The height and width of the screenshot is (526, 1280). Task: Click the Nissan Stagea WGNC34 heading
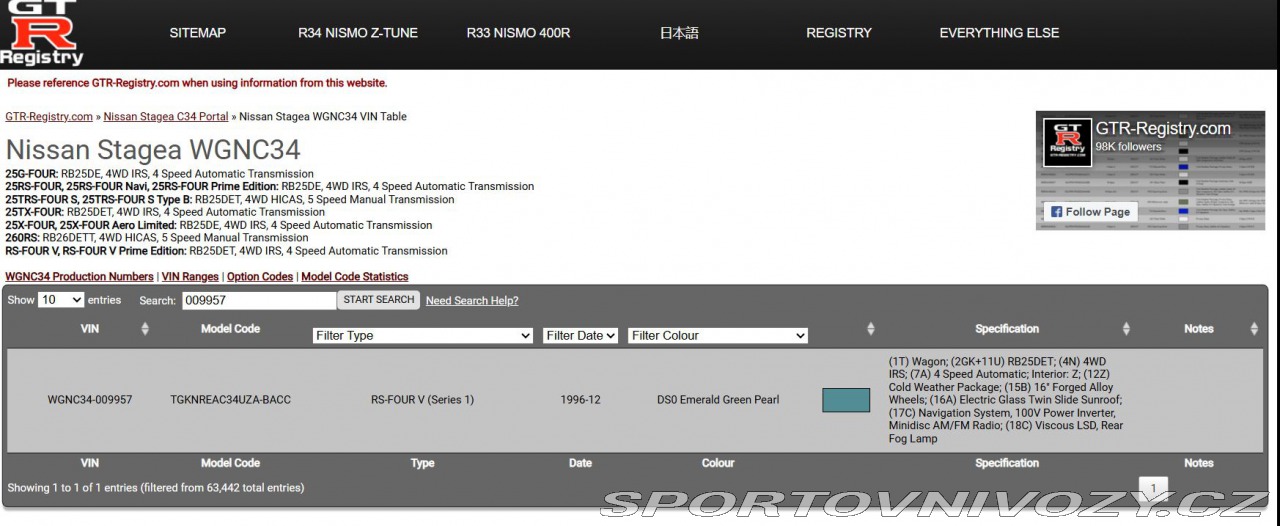click(153, 150)
